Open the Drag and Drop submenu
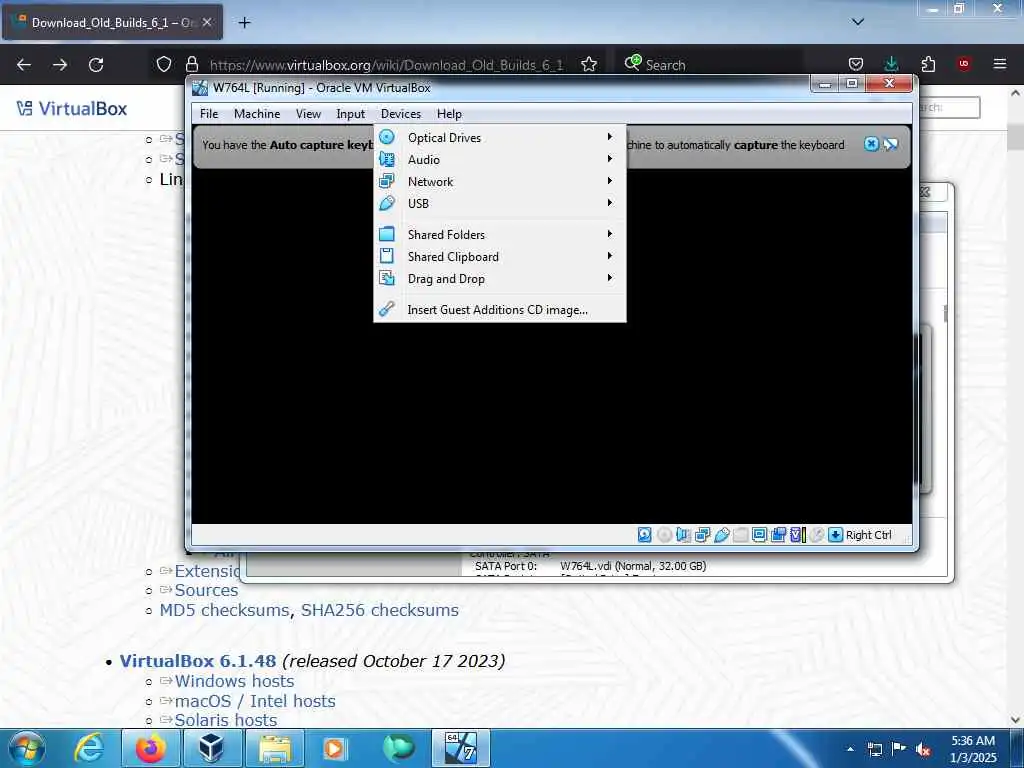1024x768 pixels. pyautogui.click(x=500, y=279)
